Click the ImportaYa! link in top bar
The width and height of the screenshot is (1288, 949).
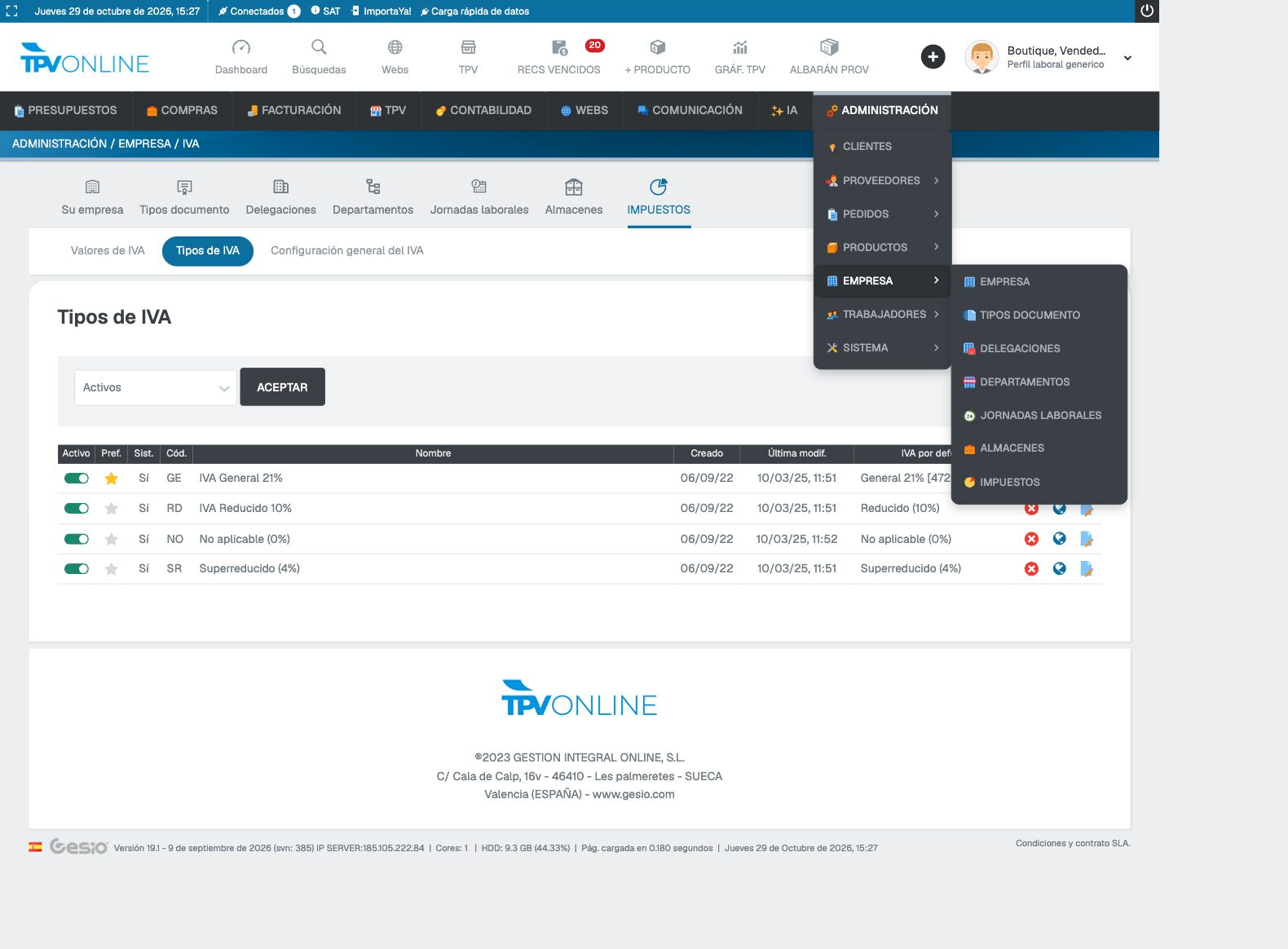tap(382, 11)
